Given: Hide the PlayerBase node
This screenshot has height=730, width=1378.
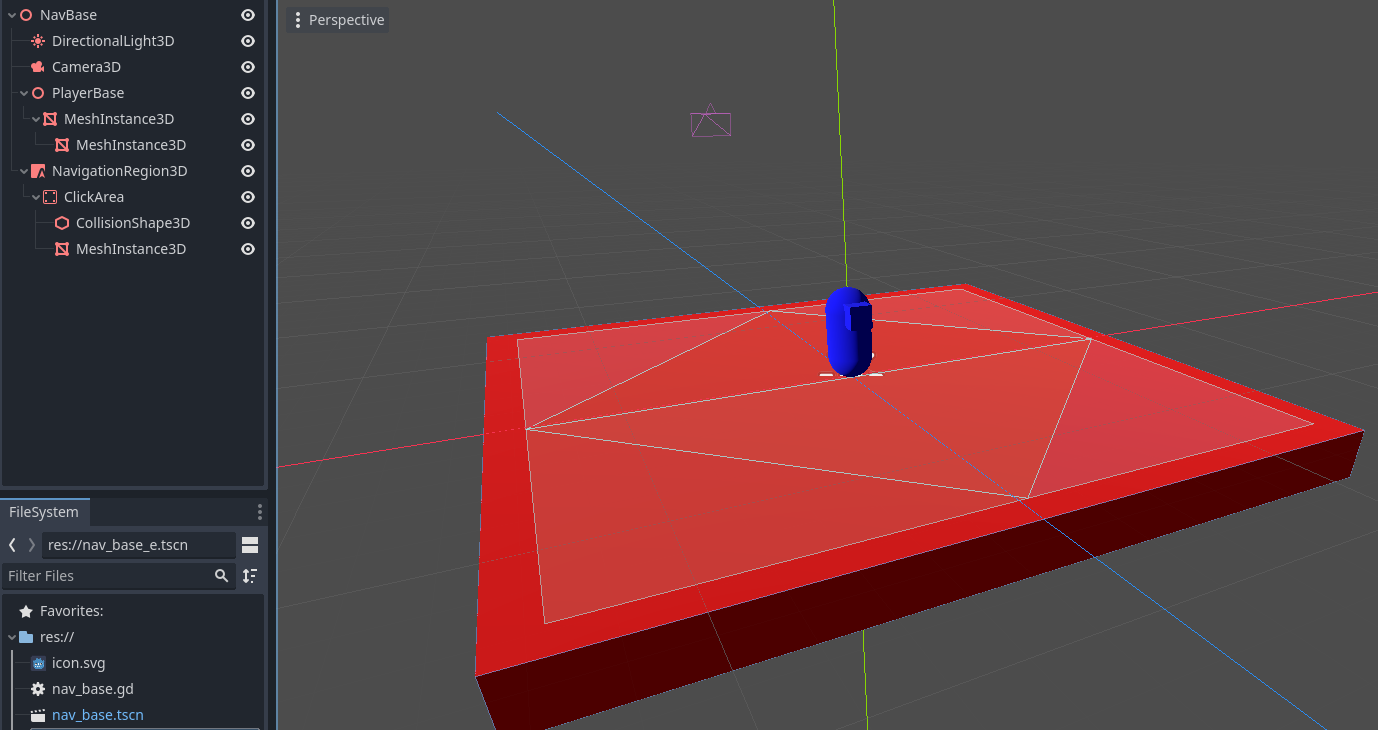Looking at the screenshot, I should 248,93.
